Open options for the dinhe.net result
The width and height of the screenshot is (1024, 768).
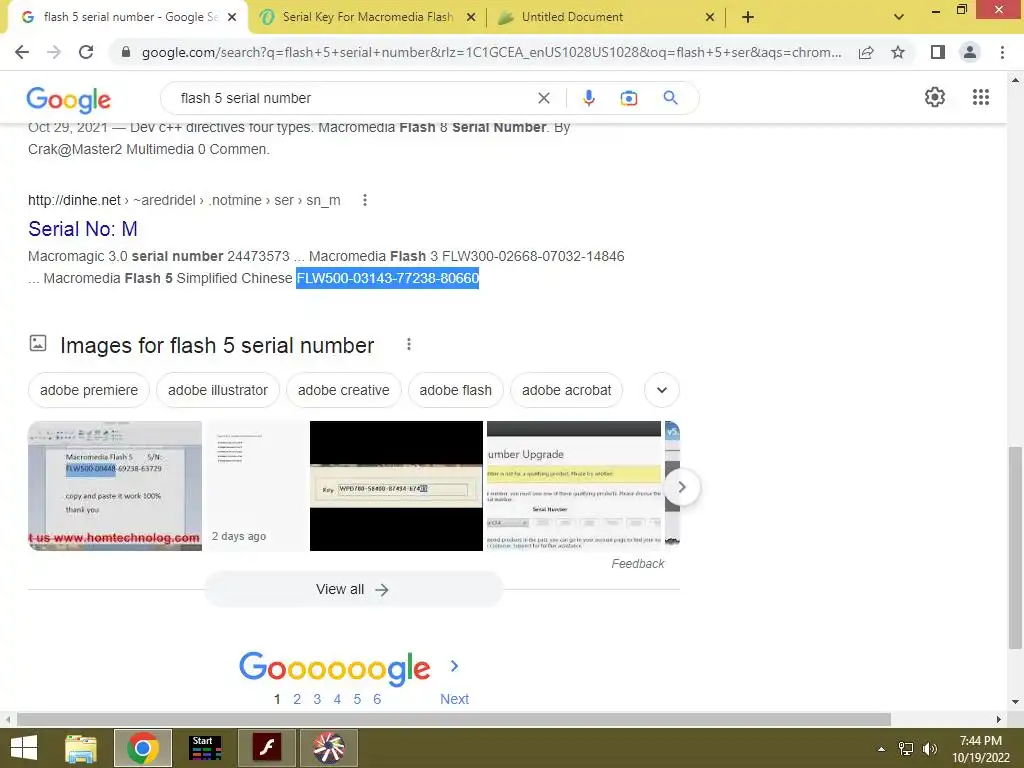point(365,200)
